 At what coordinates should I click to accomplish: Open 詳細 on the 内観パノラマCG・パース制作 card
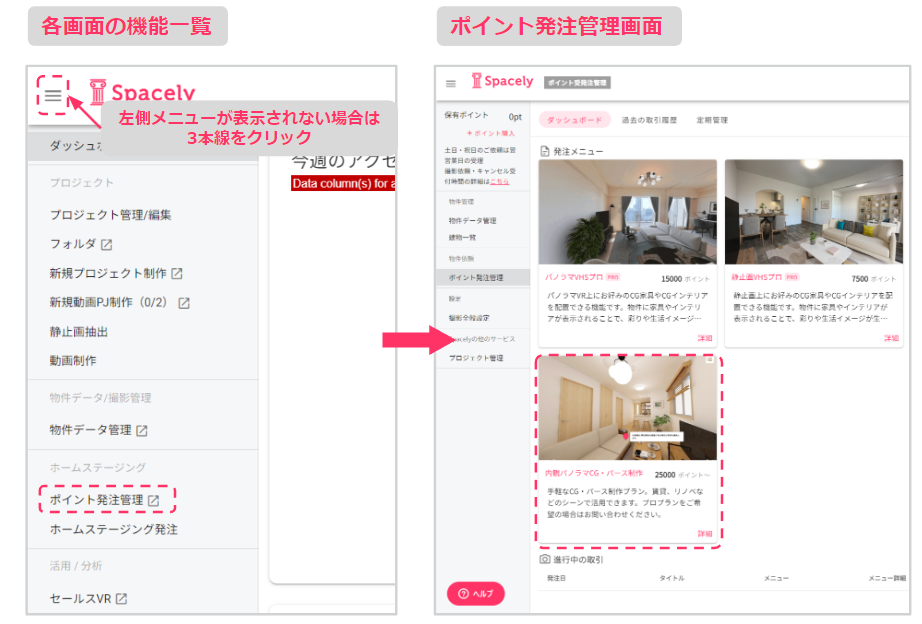tap(705, 534)
